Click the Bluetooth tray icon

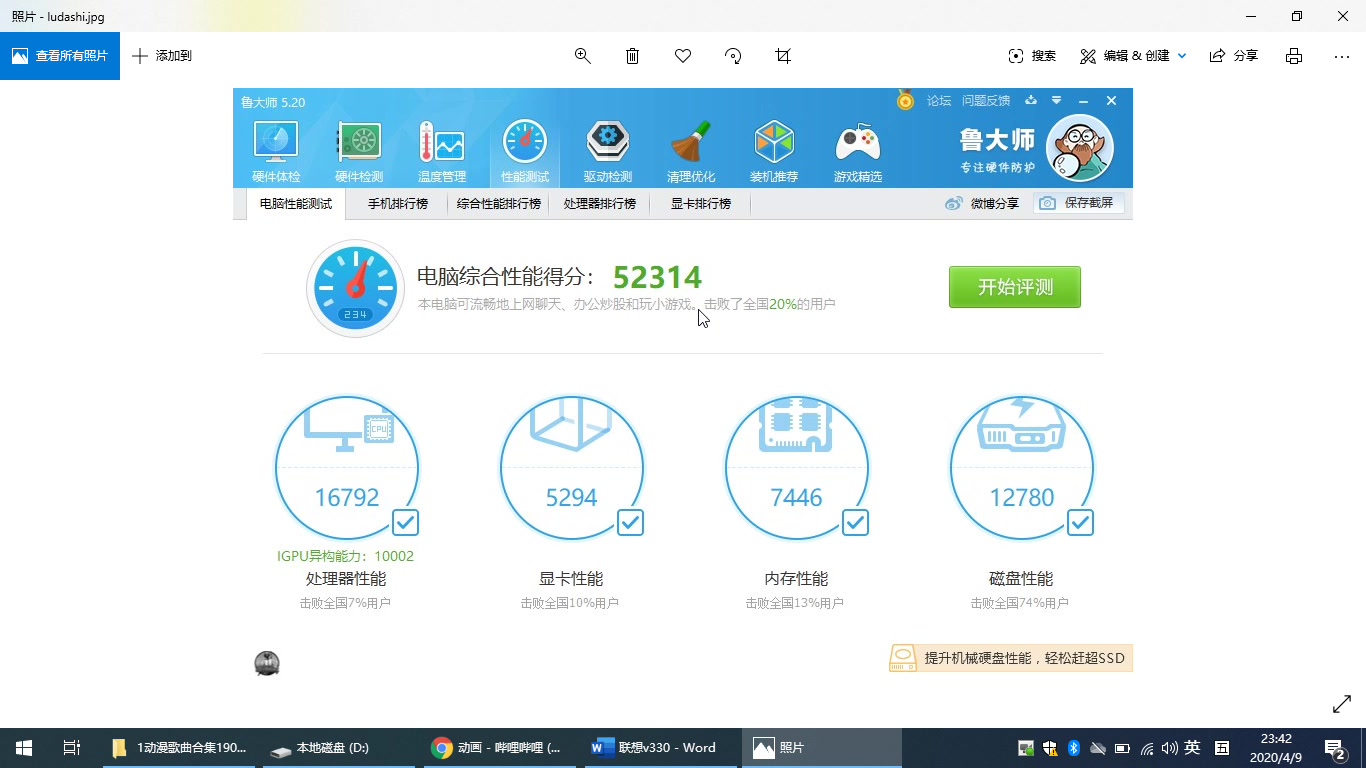pos(1074,748)
